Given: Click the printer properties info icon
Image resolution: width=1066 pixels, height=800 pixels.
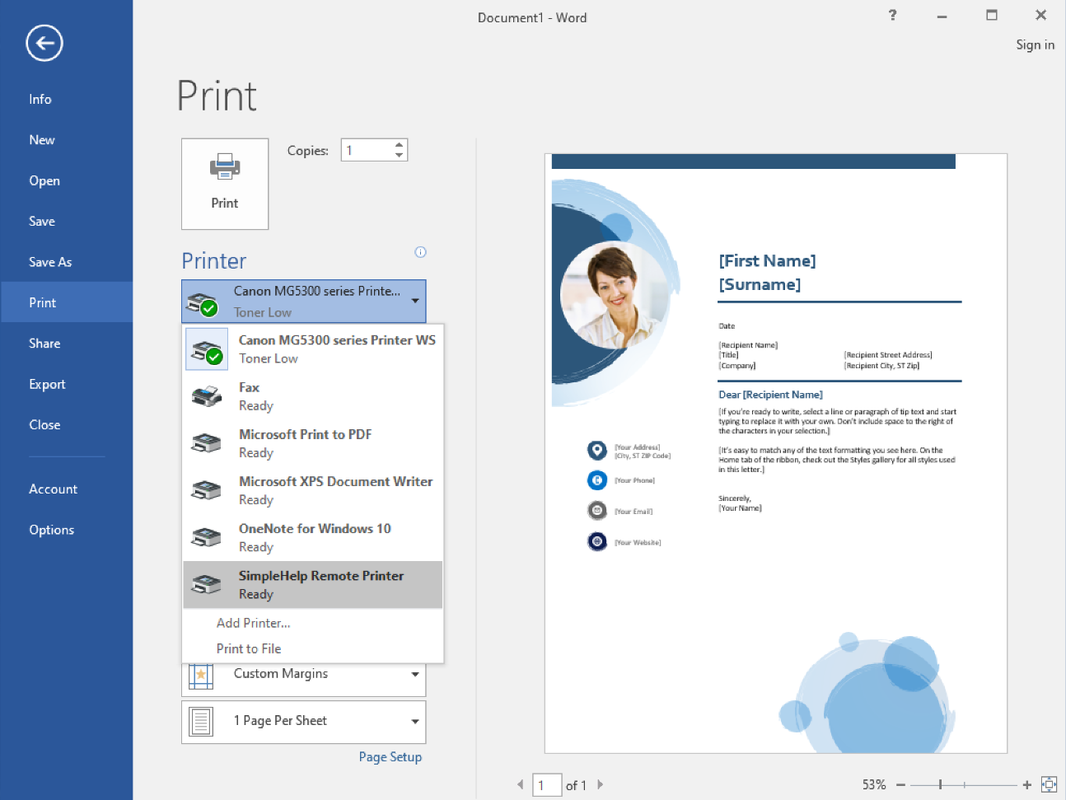Looking at the screenshot, I should click(x=420, y=252).
